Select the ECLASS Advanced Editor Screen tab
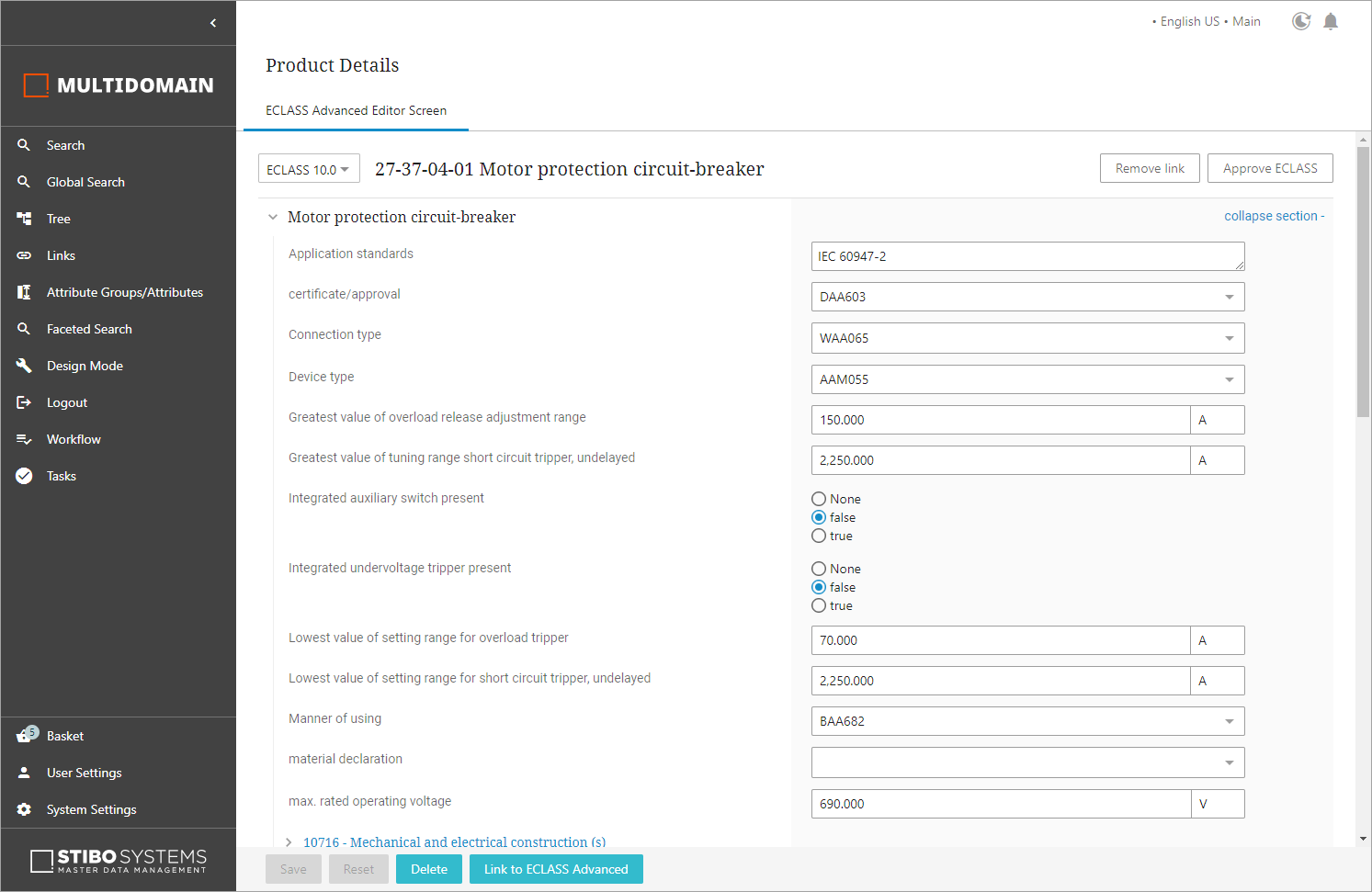 coord(356,110)
